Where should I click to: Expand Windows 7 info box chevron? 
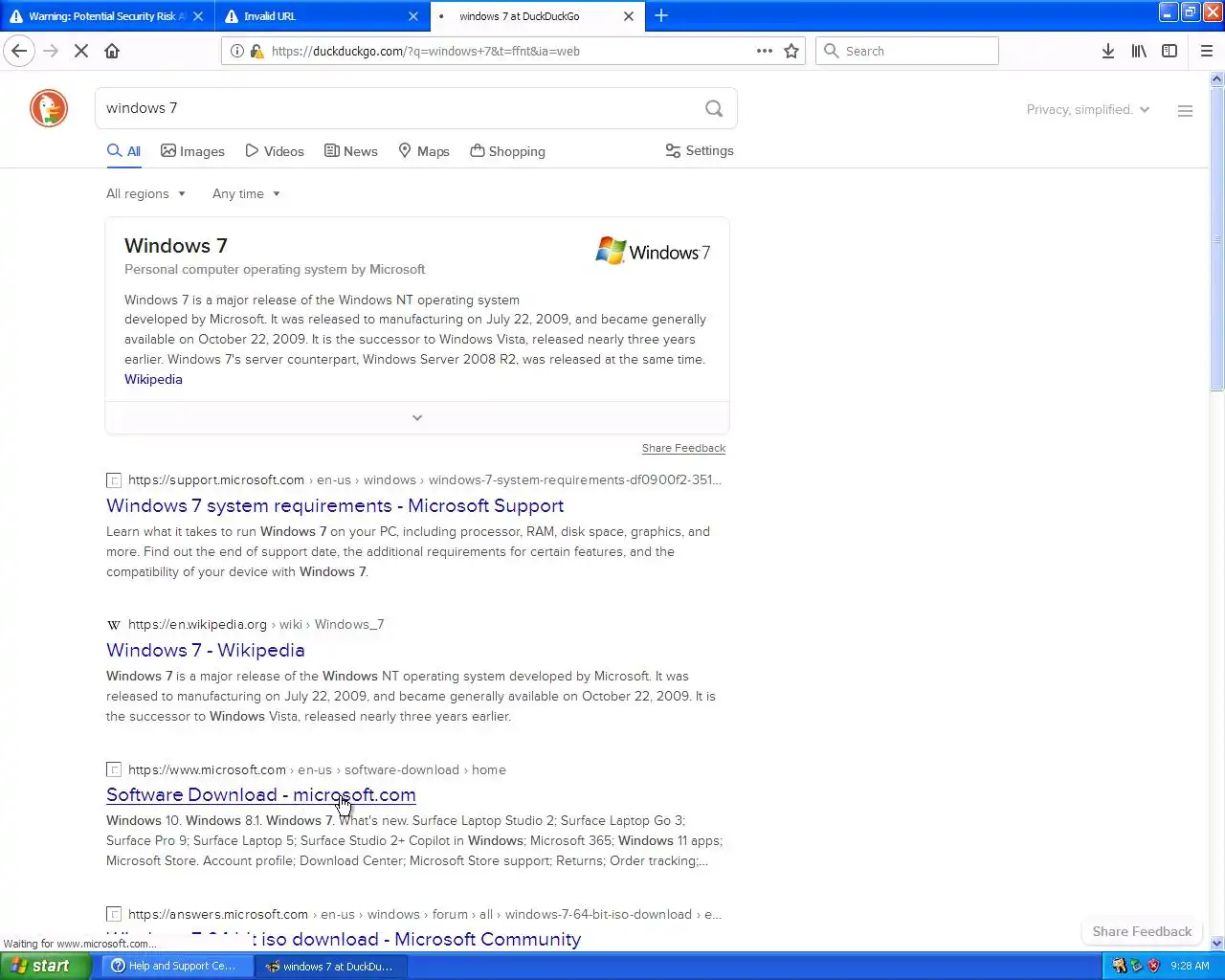tap(417, 418)
